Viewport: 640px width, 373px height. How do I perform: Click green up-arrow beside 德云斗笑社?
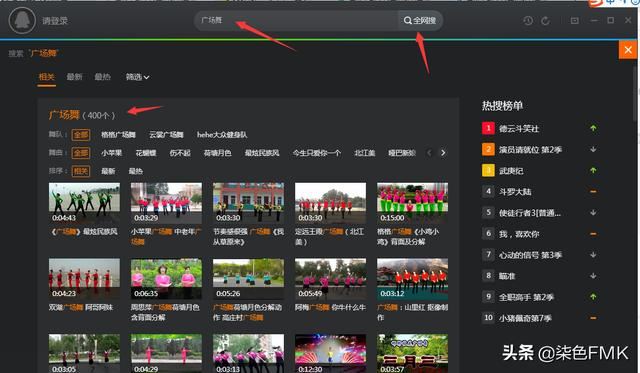point(593,128)
